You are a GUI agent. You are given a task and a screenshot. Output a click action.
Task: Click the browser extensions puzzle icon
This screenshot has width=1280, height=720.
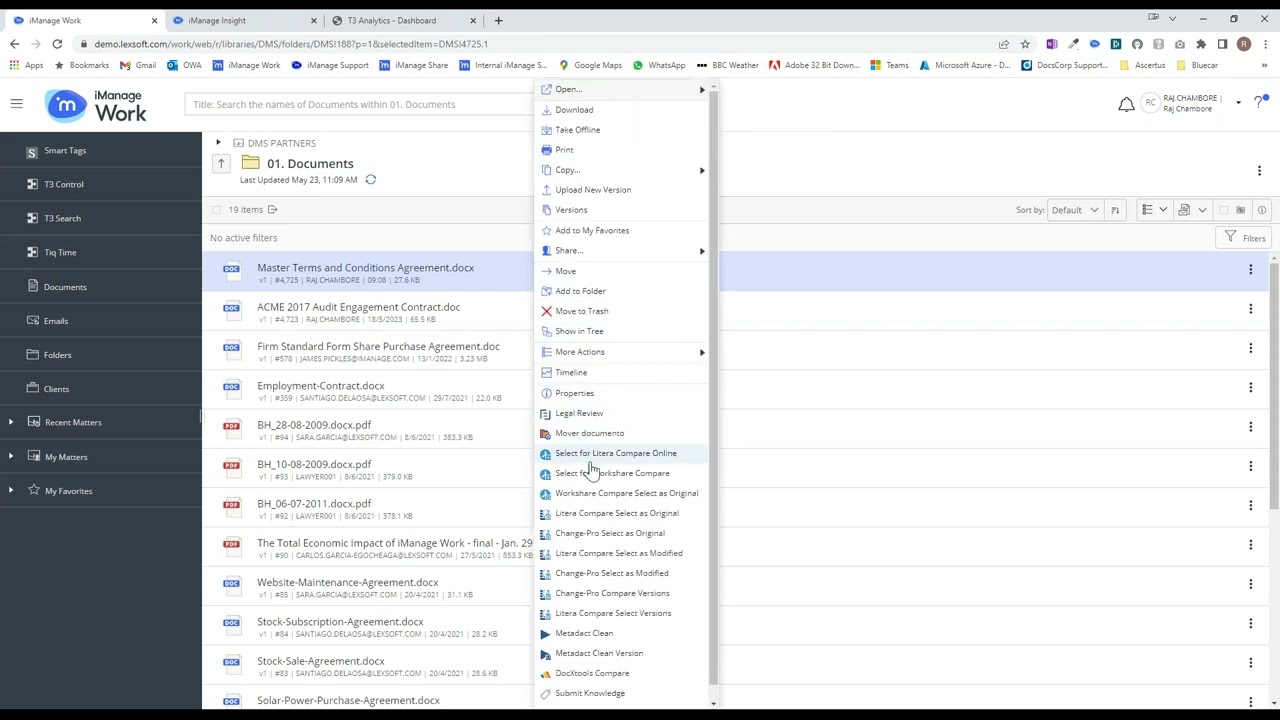pyautogui.click(x=1201, y=44)
